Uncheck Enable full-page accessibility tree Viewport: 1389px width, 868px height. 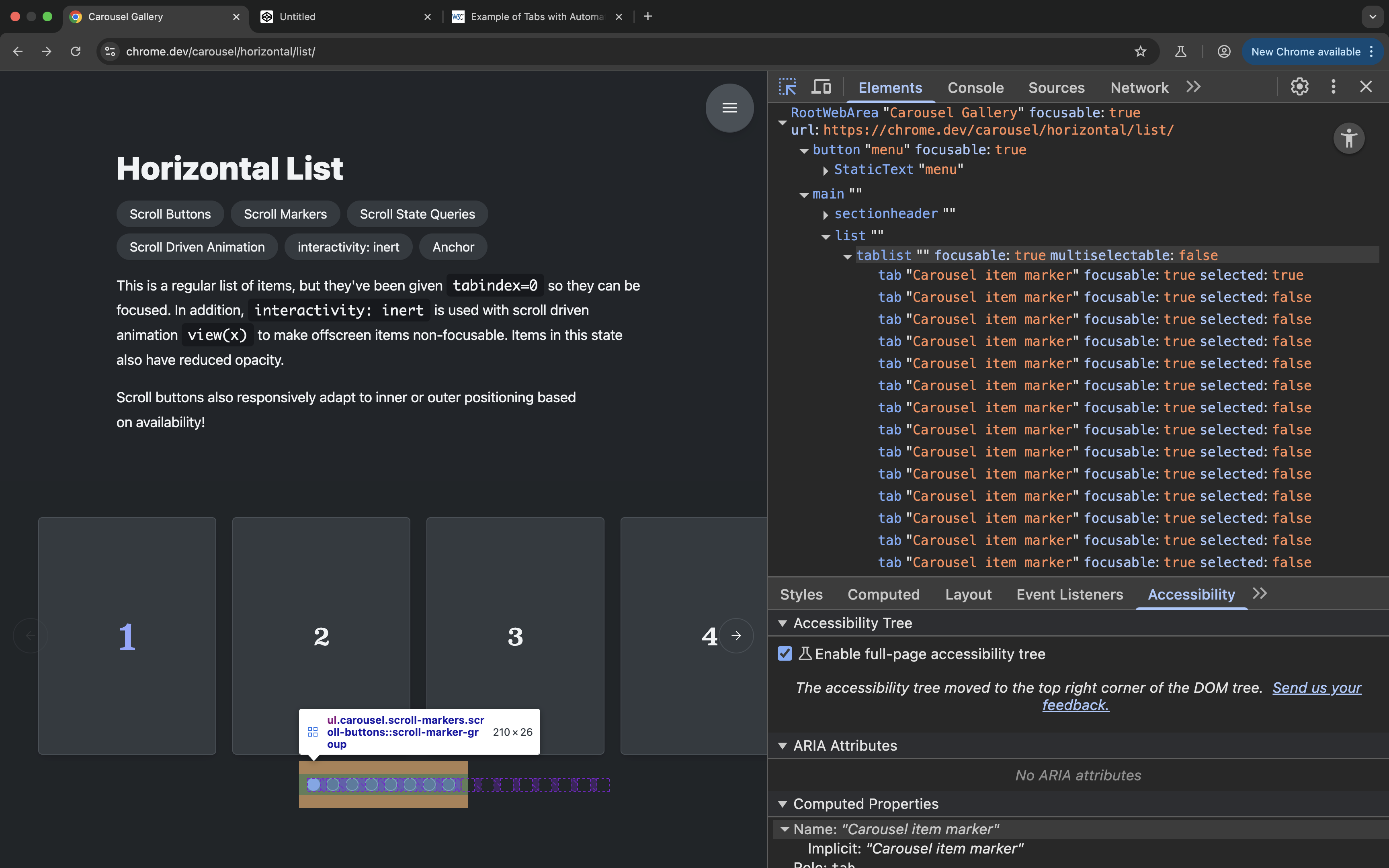(785, 654)
